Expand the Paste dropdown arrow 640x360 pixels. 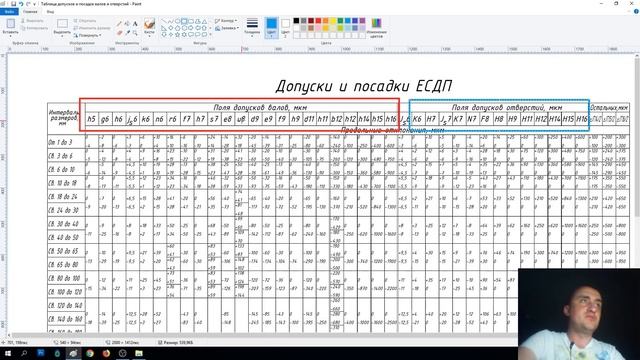[x=11, y=36]
